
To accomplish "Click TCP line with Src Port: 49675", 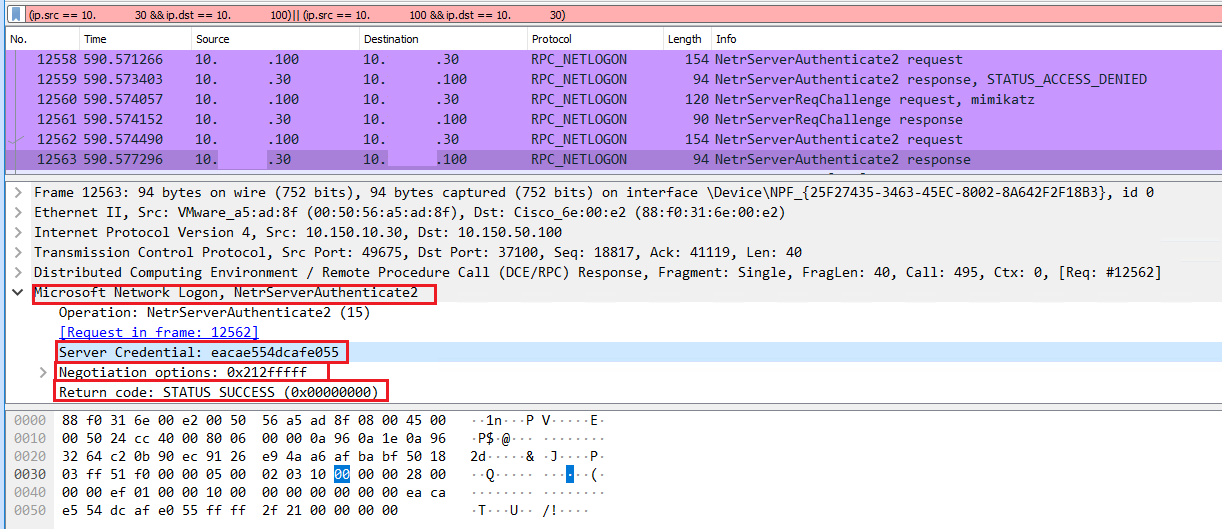I will coord(417,252).
